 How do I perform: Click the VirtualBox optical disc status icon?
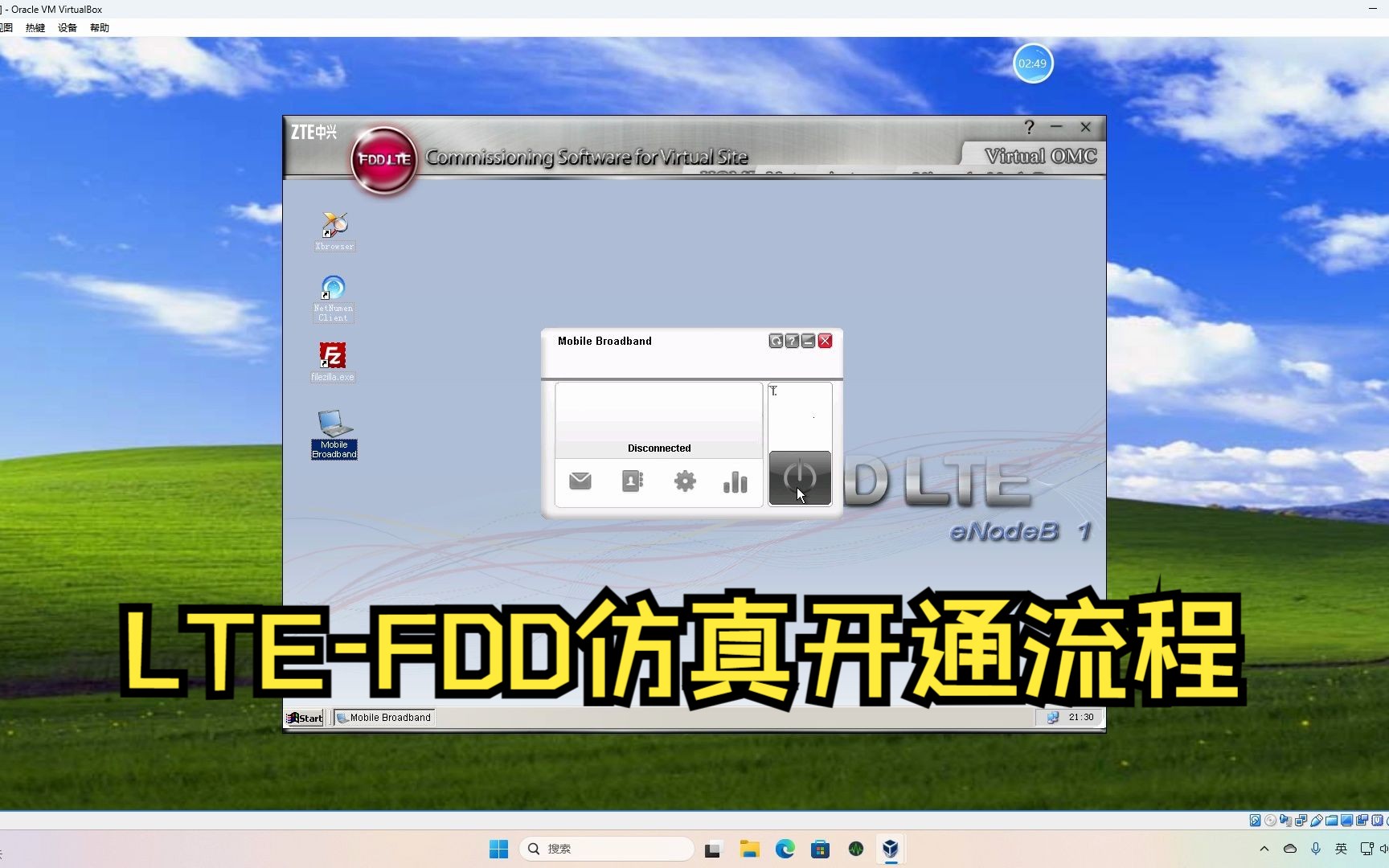tap(1270, 821)
